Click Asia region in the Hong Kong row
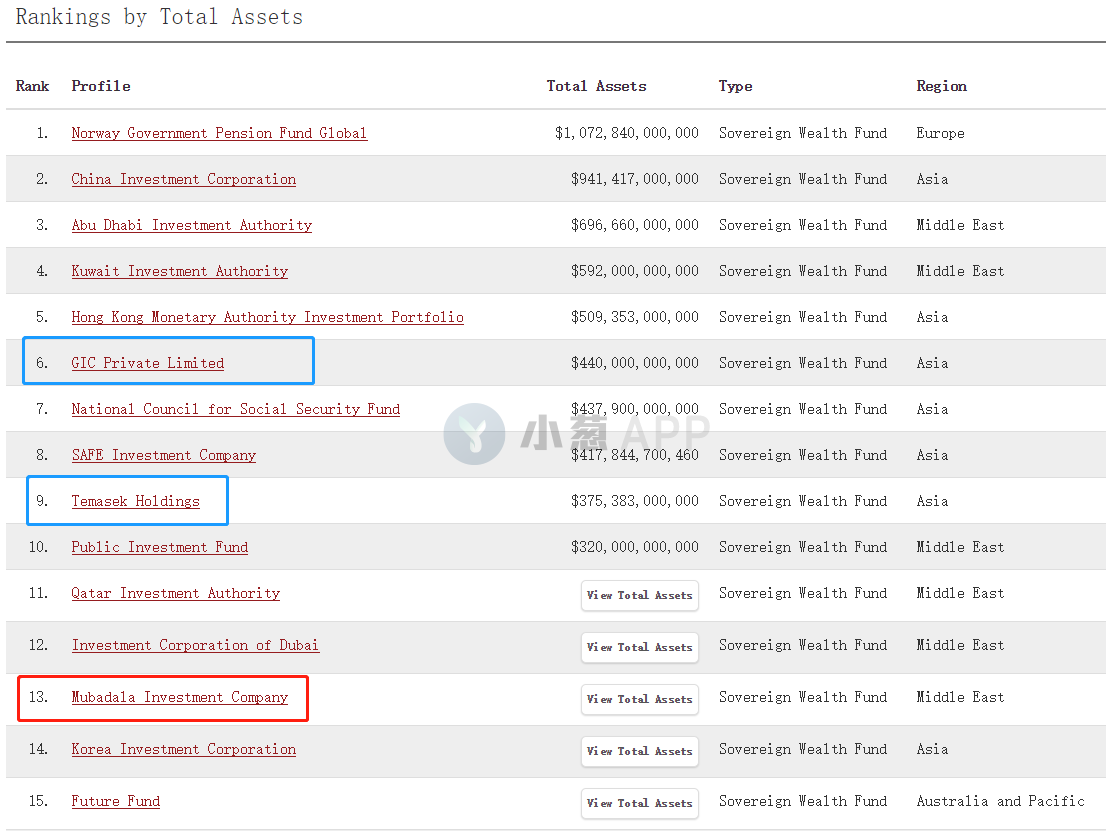 (x=932, y=317)
